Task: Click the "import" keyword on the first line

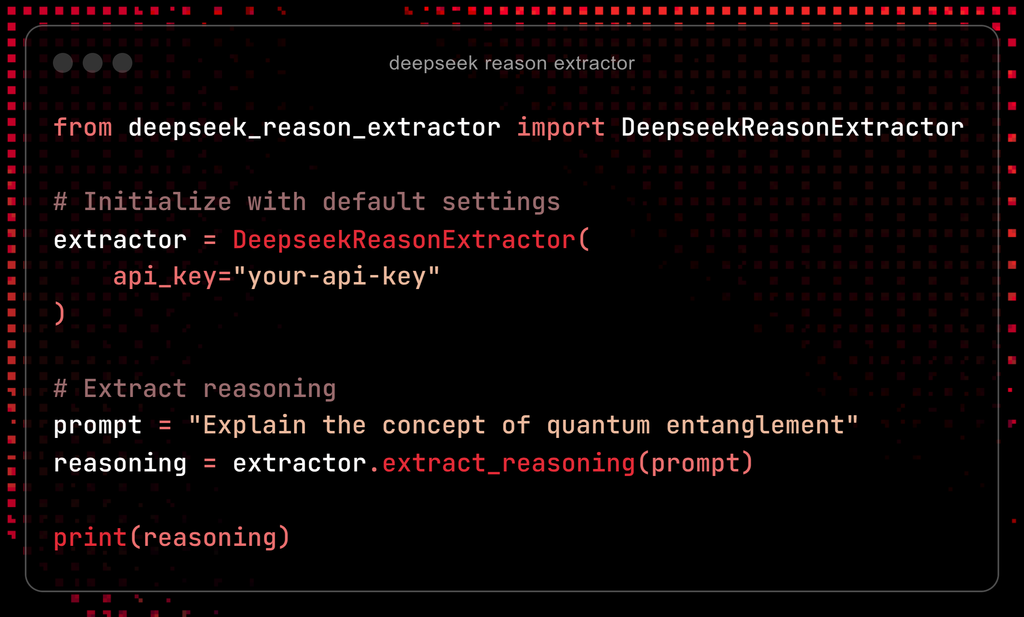Action: click(x=560, y=128)
